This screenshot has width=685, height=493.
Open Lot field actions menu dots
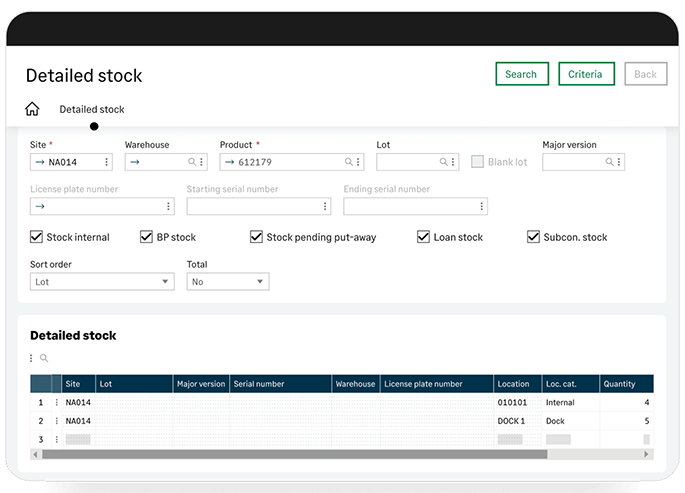click(x=453, y=162)
